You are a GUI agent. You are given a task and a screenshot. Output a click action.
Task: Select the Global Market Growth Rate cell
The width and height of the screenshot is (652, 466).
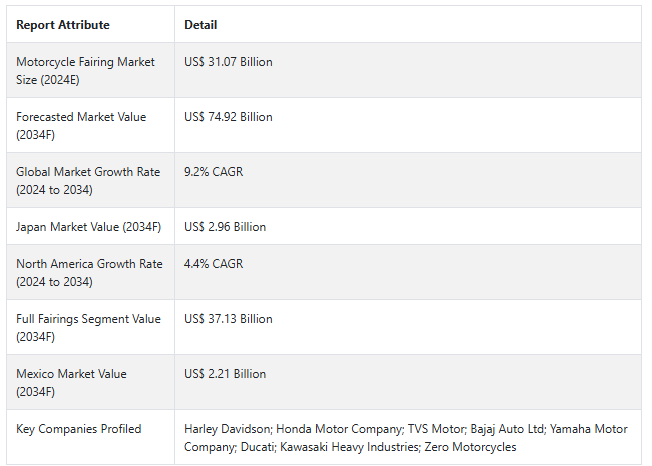click(88, 180)
